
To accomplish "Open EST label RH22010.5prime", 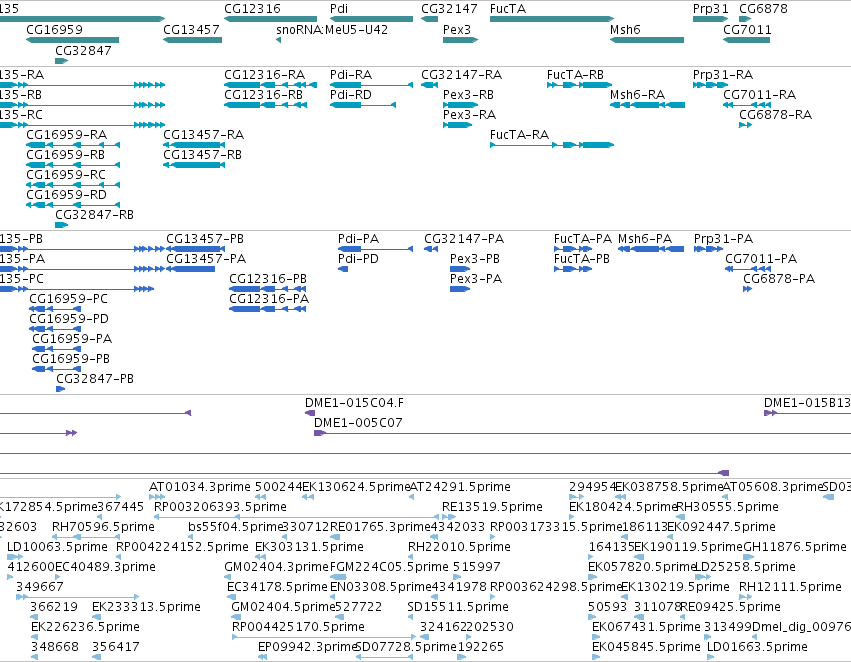I will click(x=459, y=547).
